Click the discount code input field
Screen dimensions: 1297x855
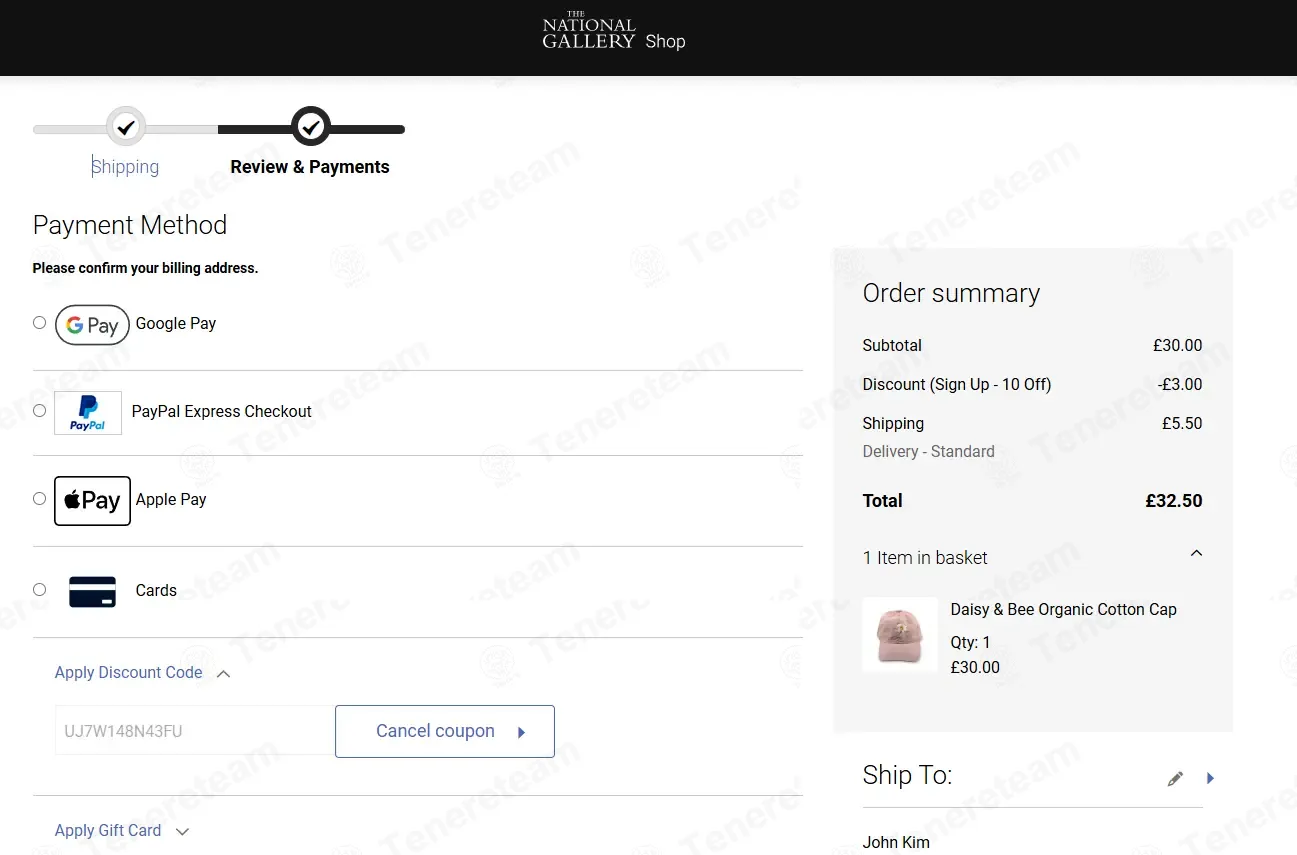195,731
